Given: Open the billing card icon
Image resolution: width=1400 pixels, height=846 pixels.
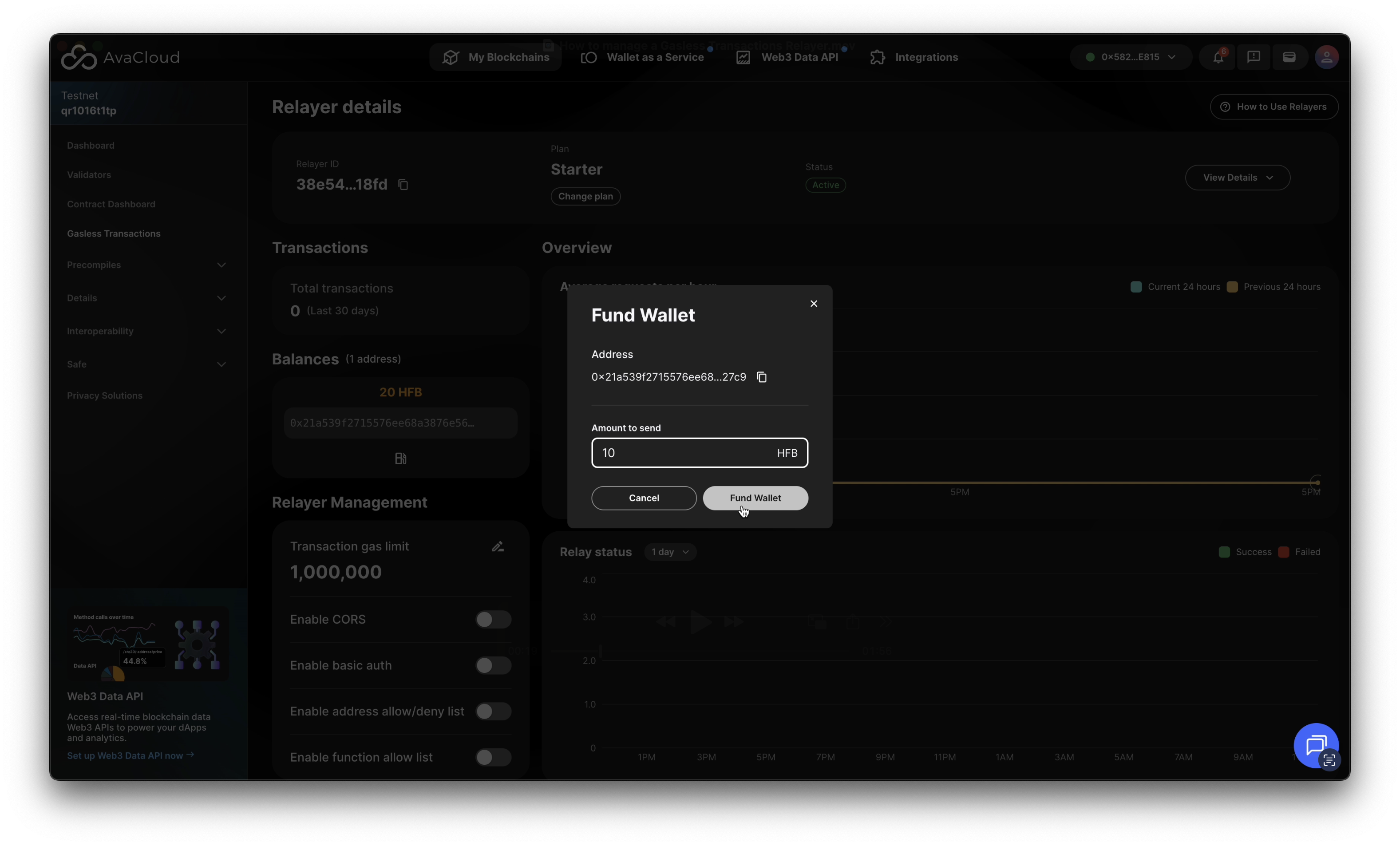Looking at the screenshot, I should coord(1289,57).
